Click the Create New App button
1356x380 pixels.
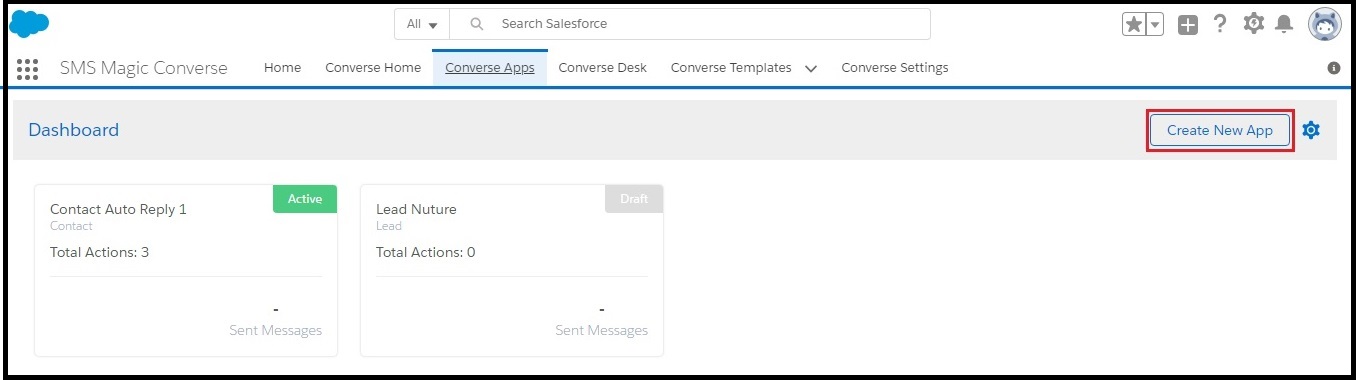click(x=1220, y=130)
